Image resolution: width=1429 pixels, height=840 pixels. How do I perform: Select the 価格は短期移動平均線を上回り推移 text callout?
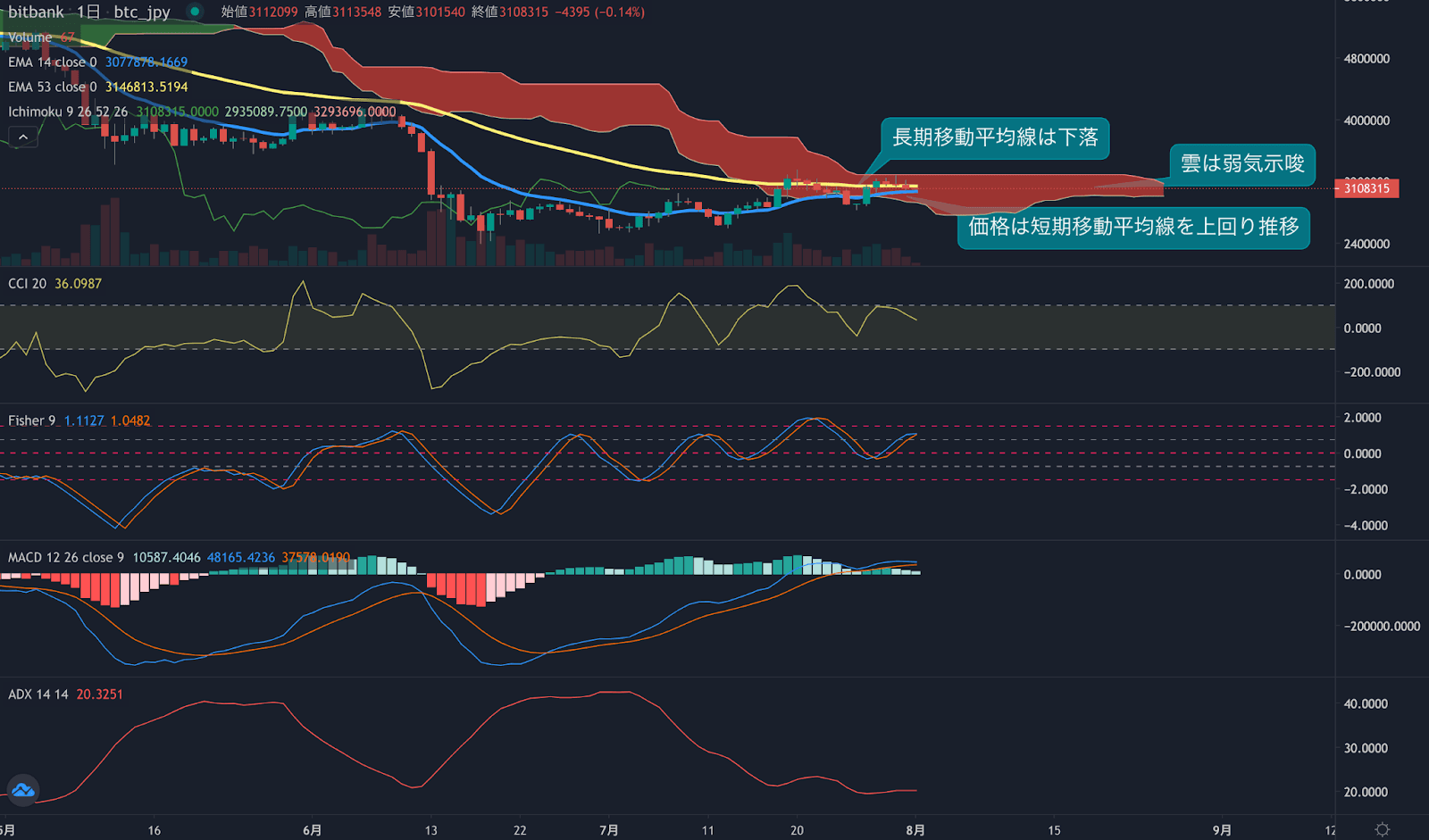point(1133,227)
